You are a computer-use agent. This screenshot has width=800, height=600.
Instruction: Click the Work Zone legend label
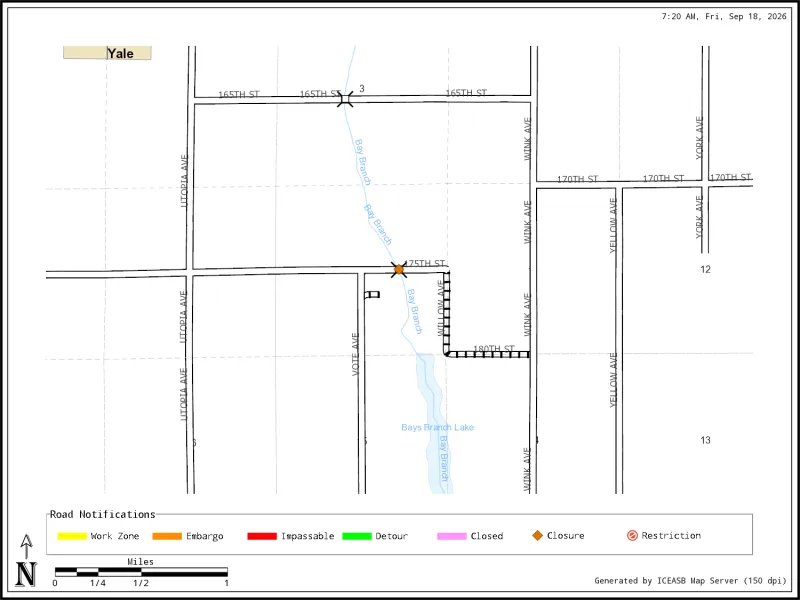tap(115, 536)
